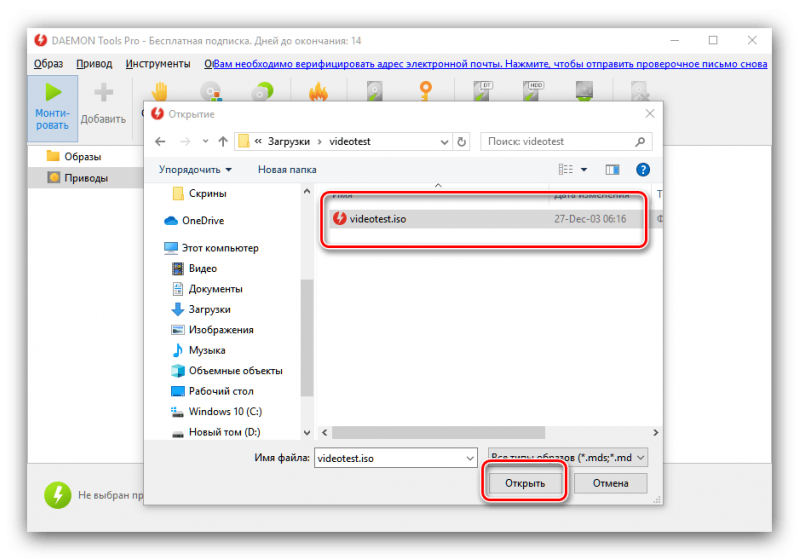Close the Открытие dialog
The width and height of the screenshot is (800, 560).
[649, 114]
